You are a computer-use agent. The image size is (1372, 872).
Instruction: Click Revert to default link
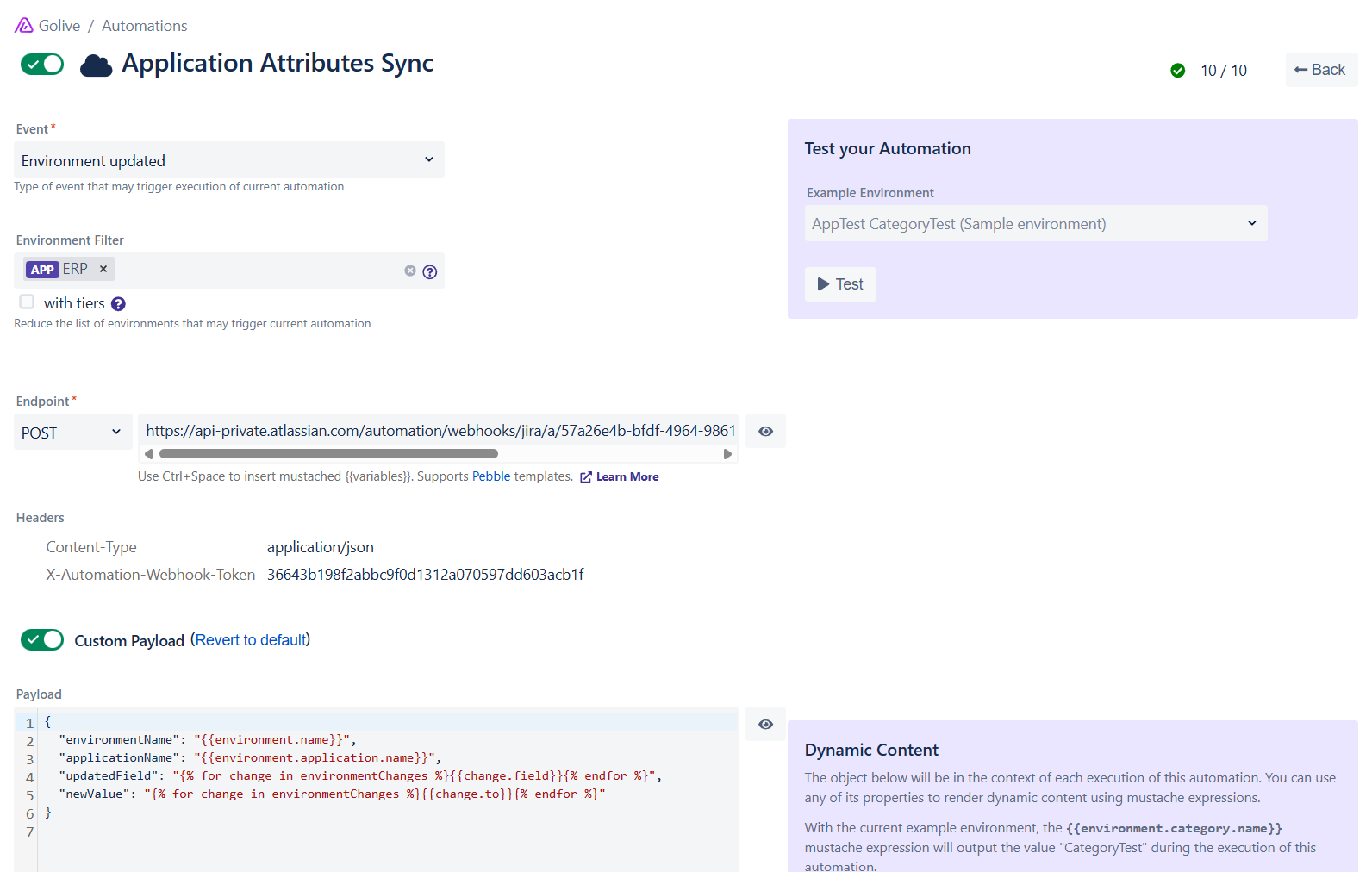point(252,640)
